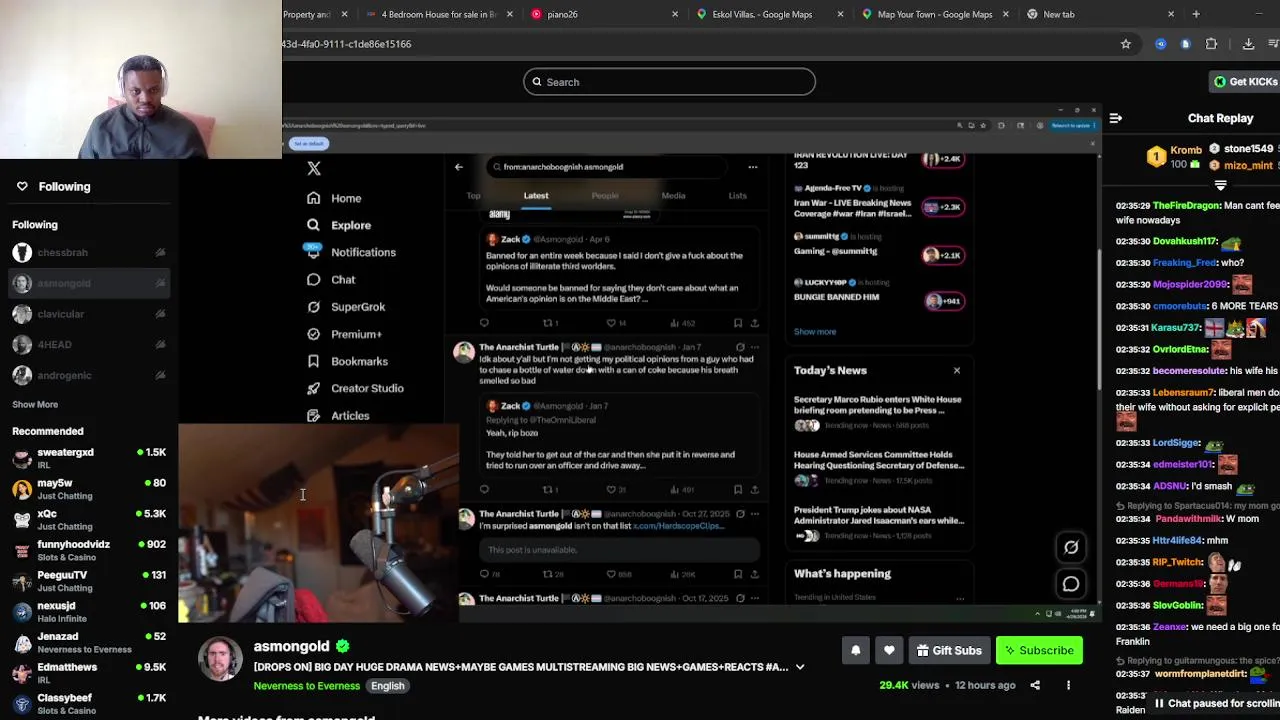Open Neverness to Everness category link

coord(306,686)
